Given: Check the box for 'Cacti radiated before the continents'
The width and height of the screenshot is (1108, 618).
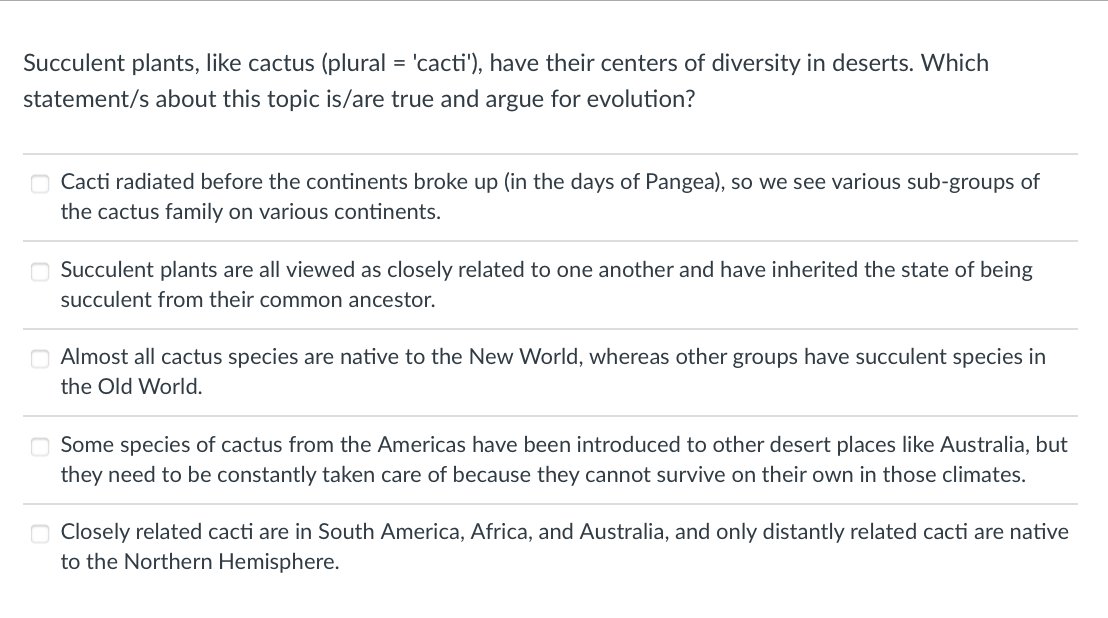Looking at the screenshot, I should click(40, 184).
